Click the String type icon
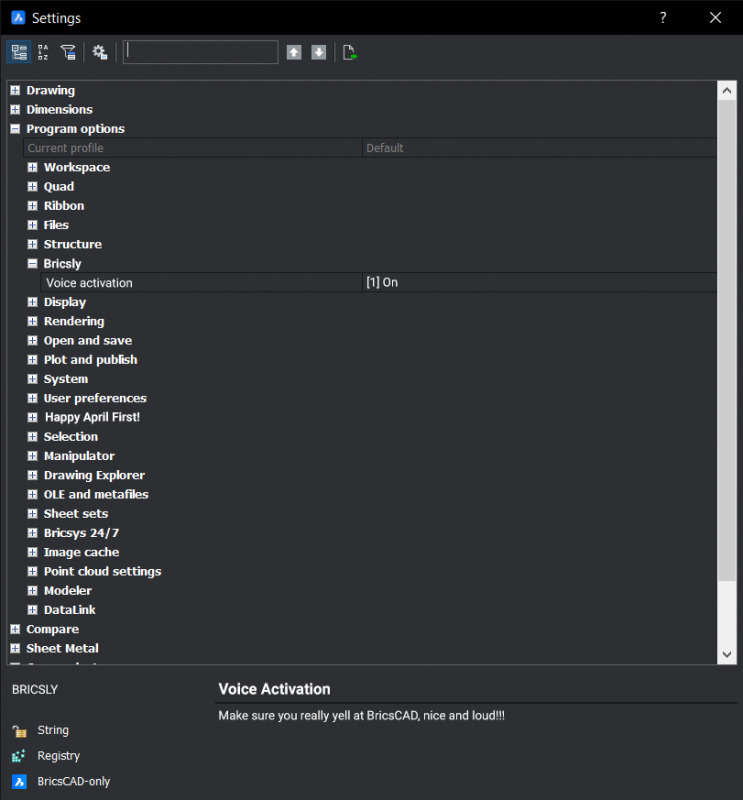Image resolution: width=743 pixels, height=800 pixels. 19,731
